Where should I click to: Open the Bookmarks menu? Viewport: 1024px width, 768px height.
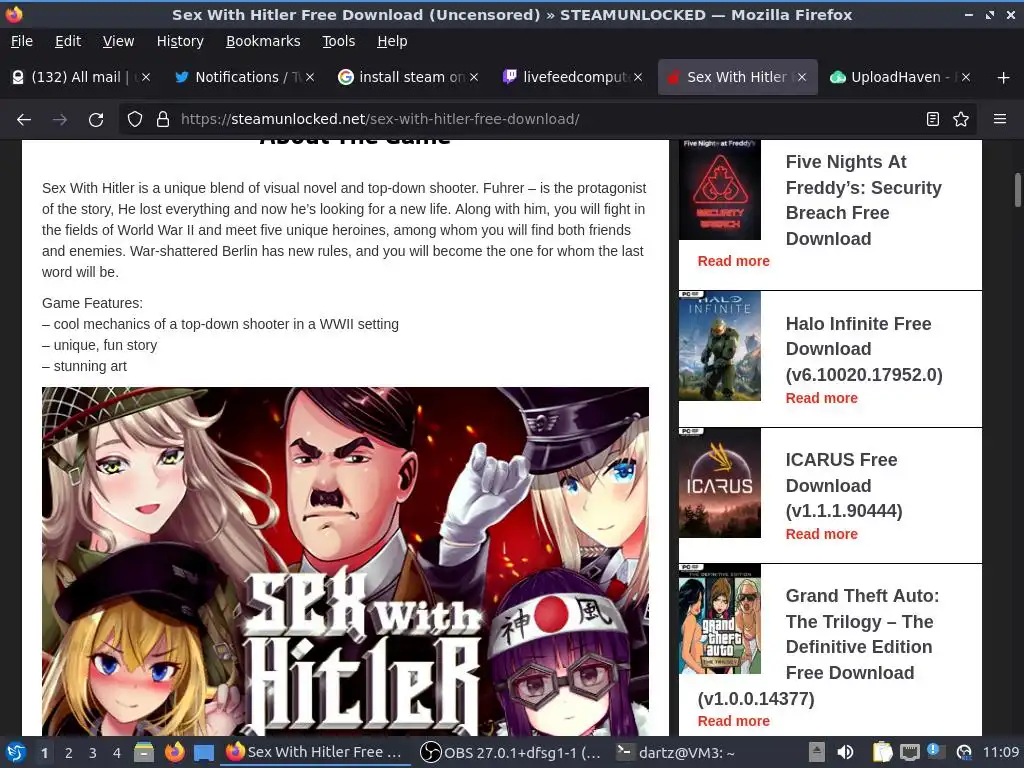pos(263,41)
